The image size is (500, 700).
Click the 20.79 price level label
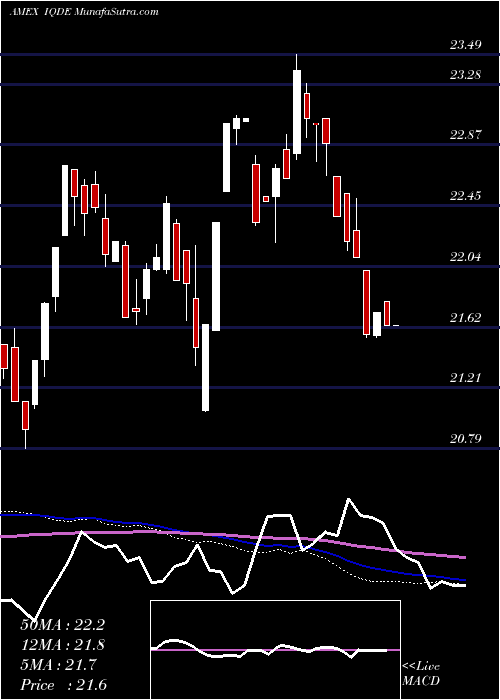point(466,439)
